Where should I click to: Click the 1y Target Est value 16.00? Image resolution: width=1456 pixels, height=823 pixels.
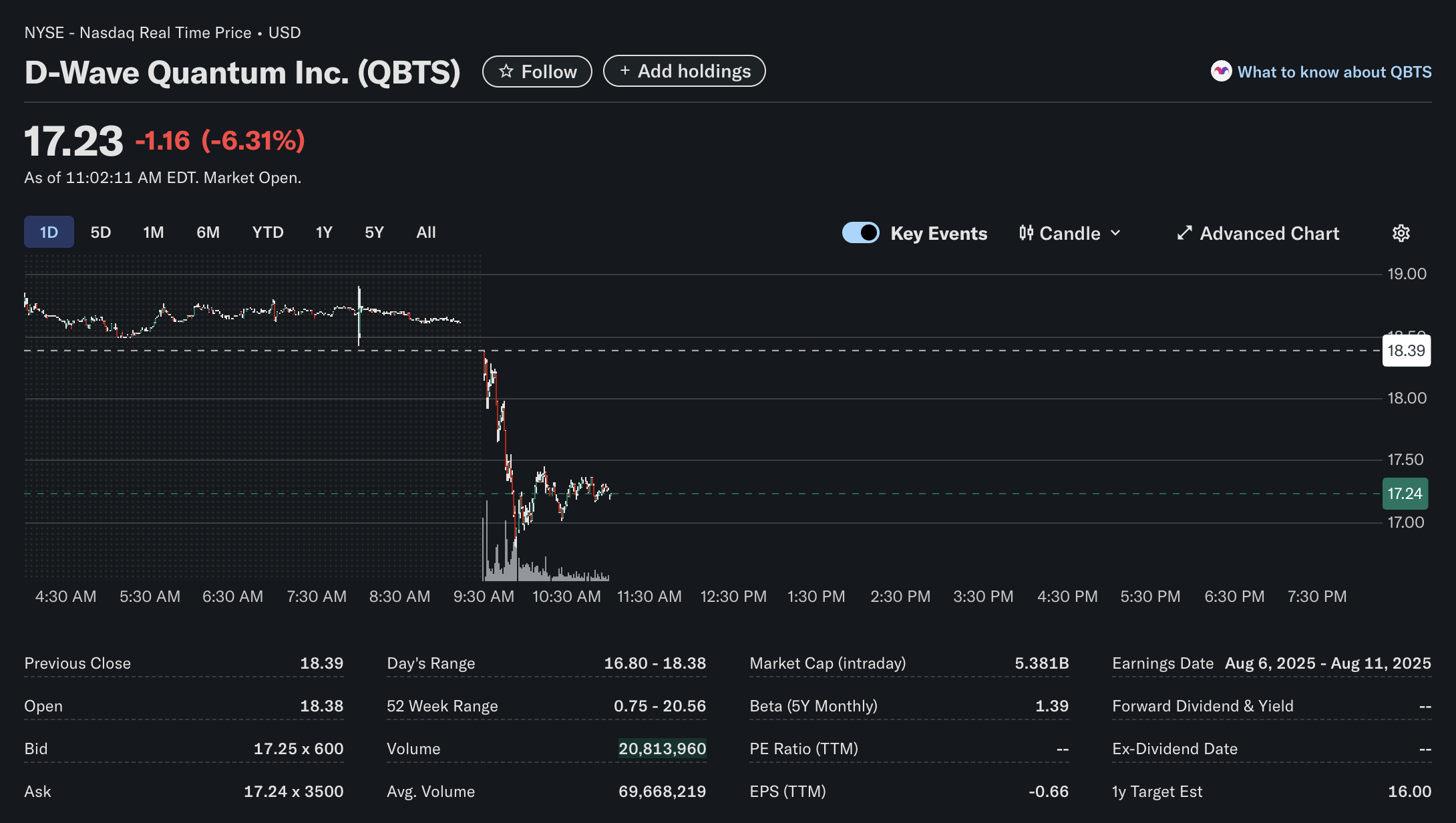[x=1409, y=792]
